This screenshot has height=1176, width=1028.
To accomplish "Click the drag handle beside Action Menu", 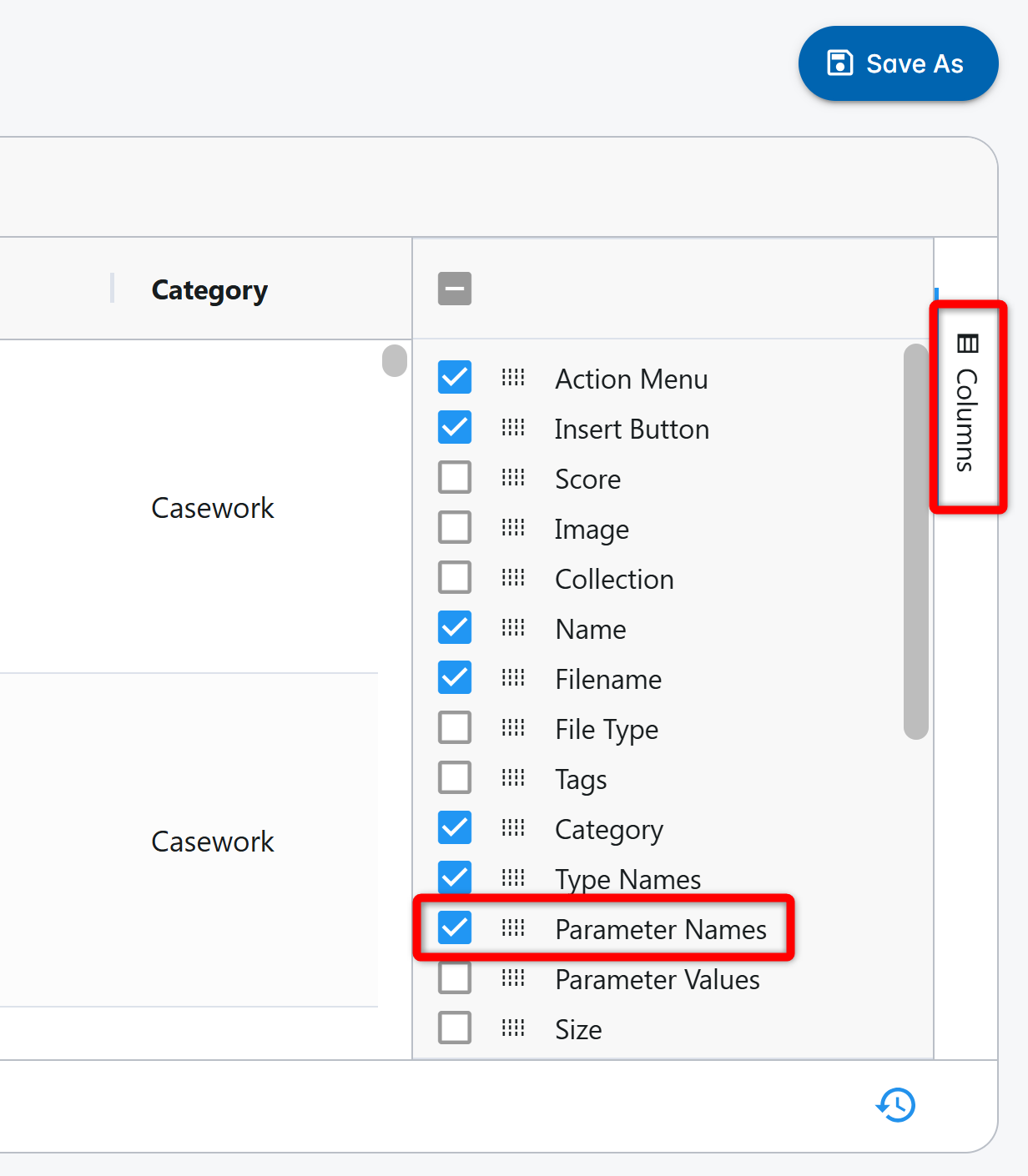I will tap(513, 378).
